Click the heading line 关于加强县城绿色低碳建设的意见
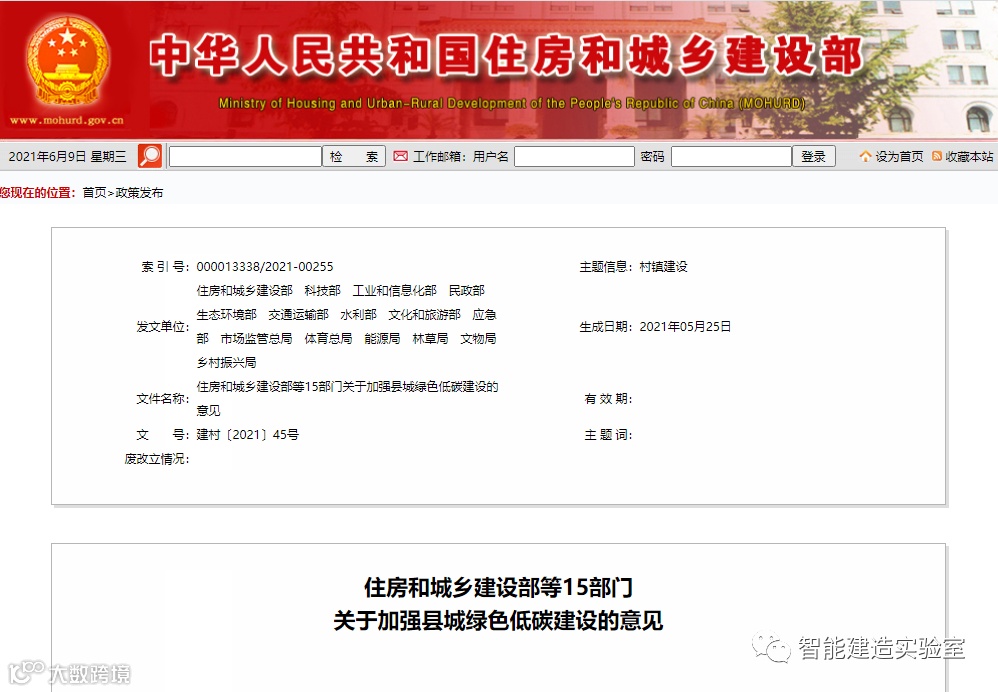 coord(498,620)
